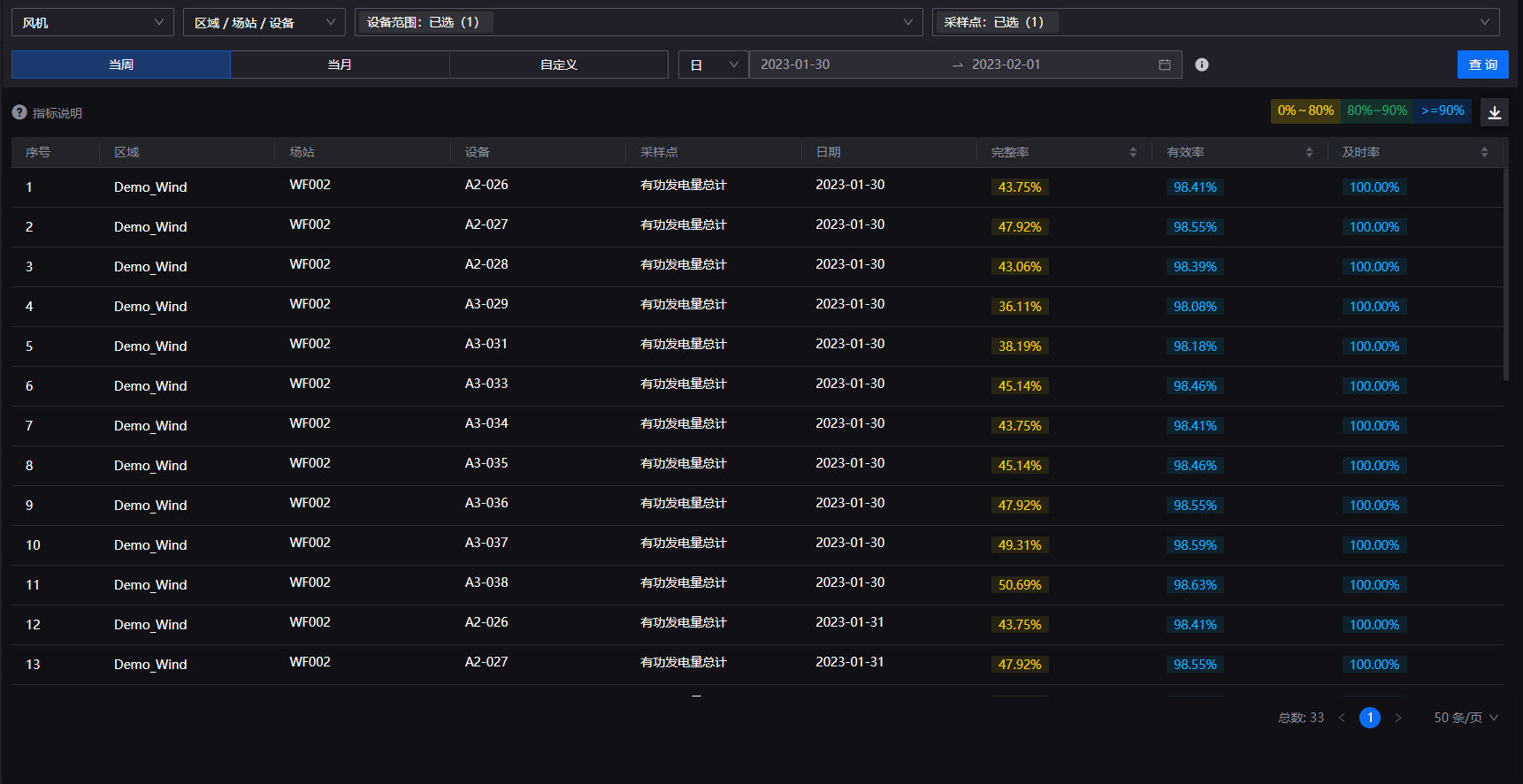The width and height of the screenshot is (1523, 784).
Task: Click the 指标说明 question mark icon
Action: click(19, 112)
